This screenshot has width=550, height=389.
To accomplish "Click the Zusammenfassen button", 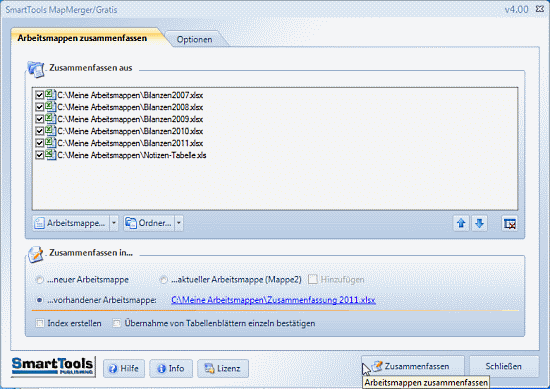I will [413, 366].
